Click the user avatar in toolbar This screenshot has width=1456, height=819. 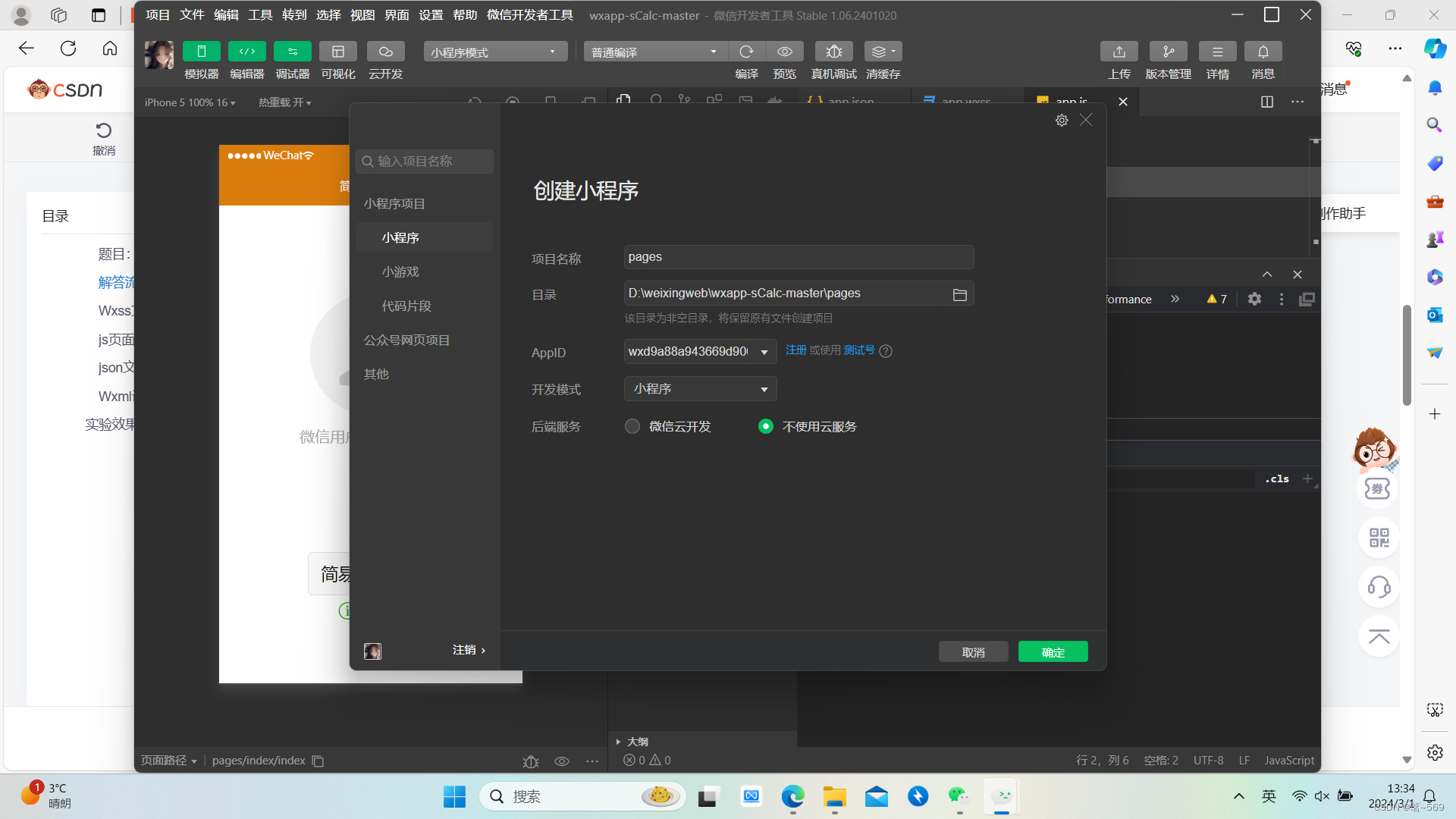pos(159,55)
